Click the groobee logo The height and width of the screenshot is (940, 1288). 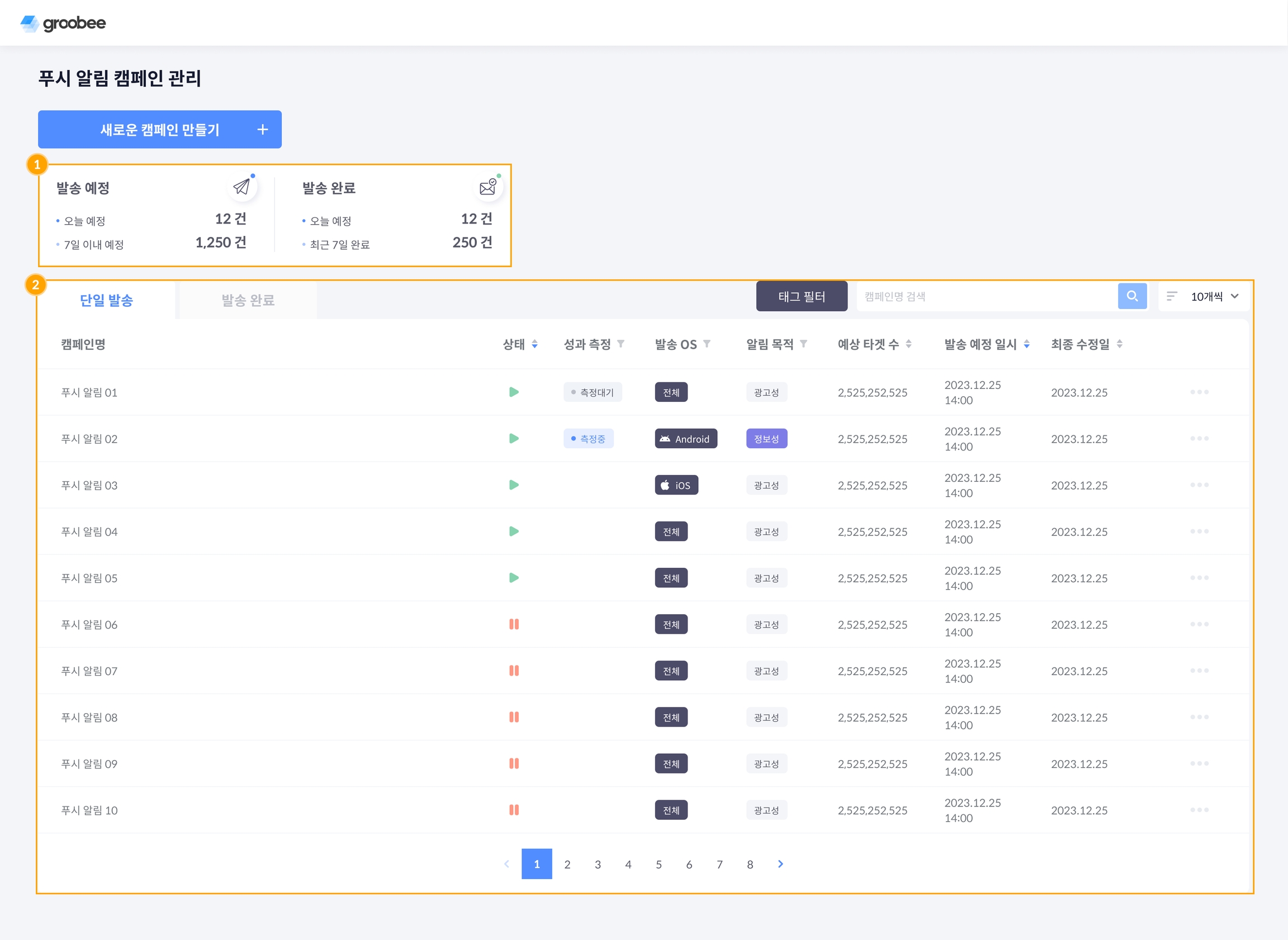(63, 23)
